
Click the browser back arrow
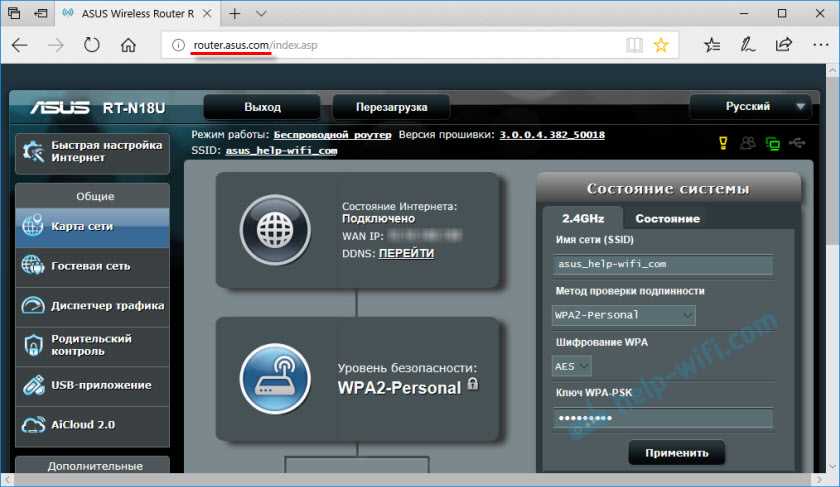(x=20, y=45)
